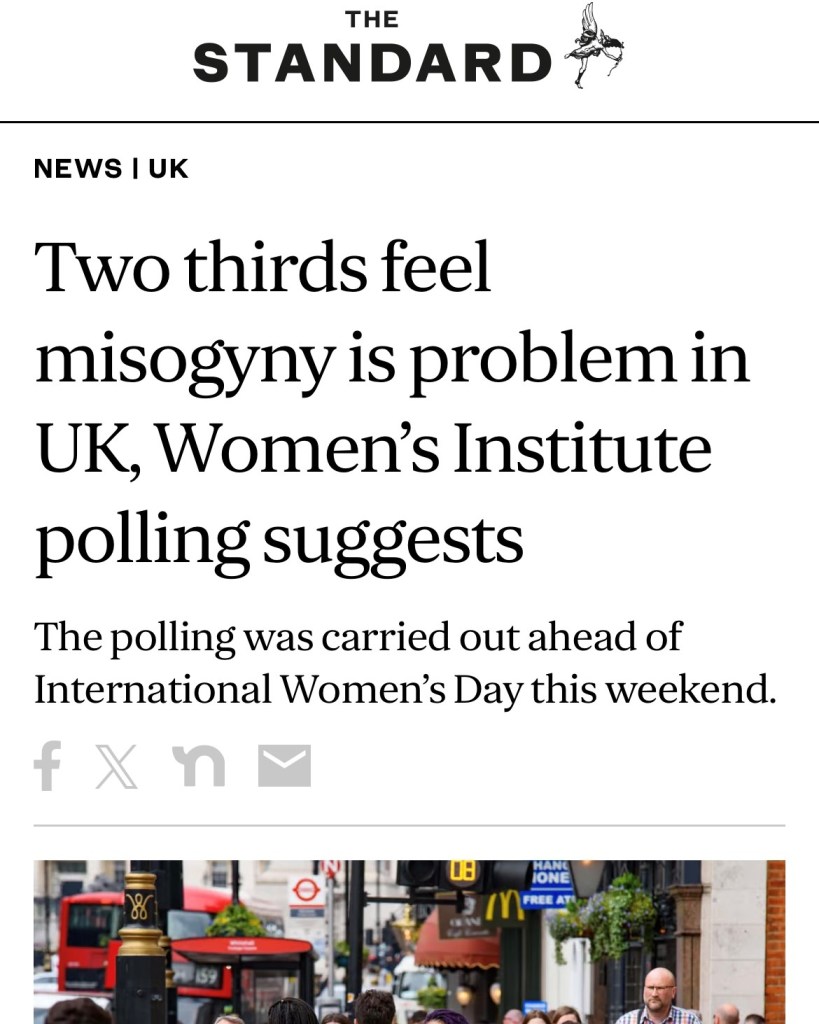The height and width of the screenshot is (1024, 819).
Task: Share the article on X
Action: click(x=116, y=766)
